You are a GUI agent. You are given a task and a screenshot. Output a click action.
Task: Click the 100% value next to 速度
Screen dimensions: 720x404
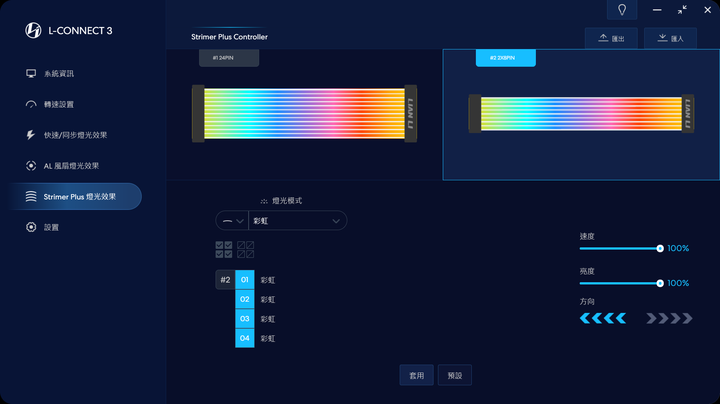(678, 248)
